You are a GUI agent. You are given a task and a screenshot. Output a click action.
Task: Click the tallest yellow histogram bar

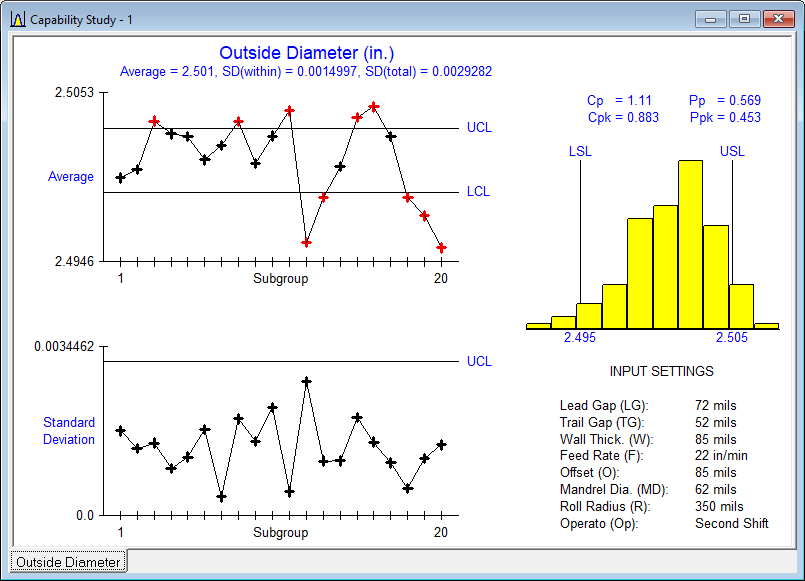tap(691, 244)
